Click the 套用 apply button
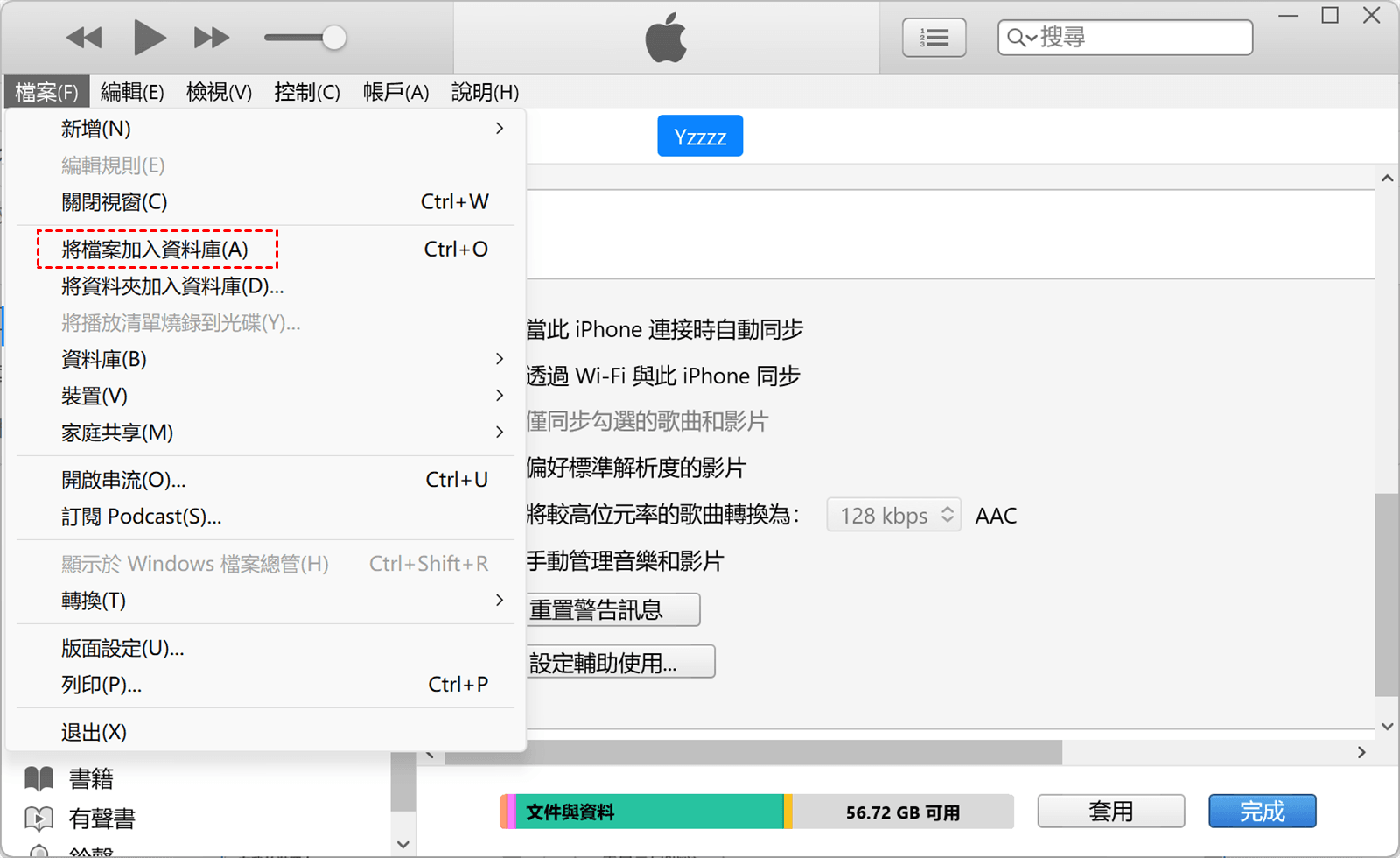1400x858 pixels. pos(1111,812)
